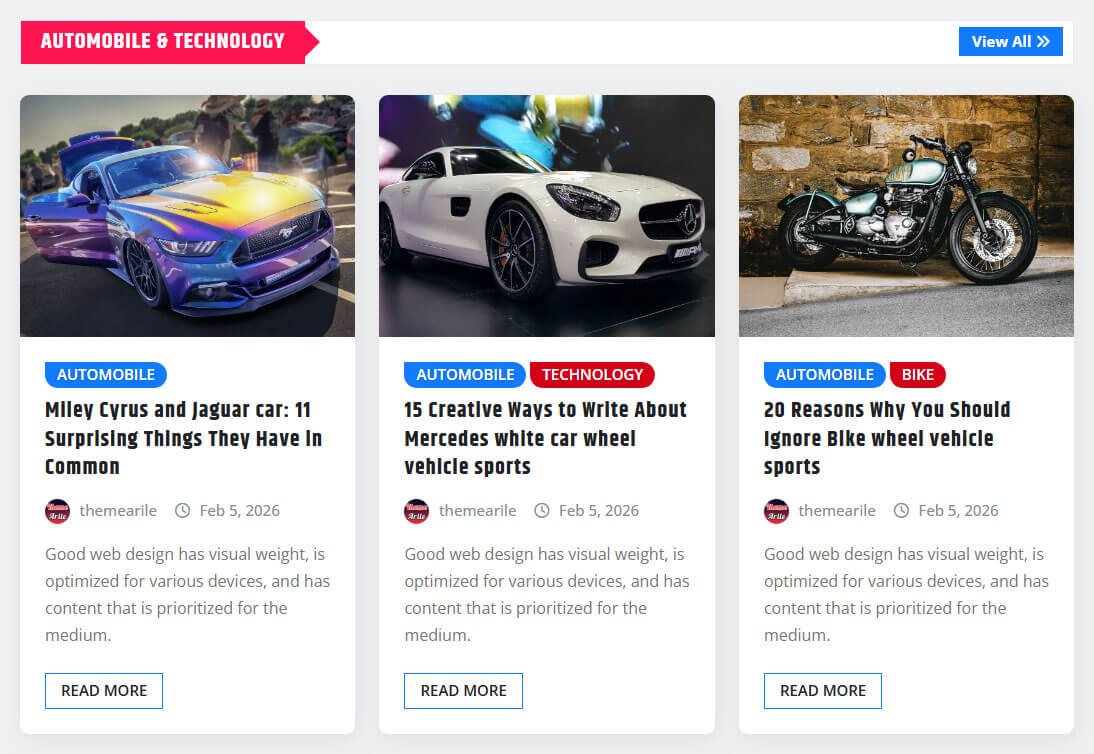Click READ MORE under the Mercedes post

point(463,691)
